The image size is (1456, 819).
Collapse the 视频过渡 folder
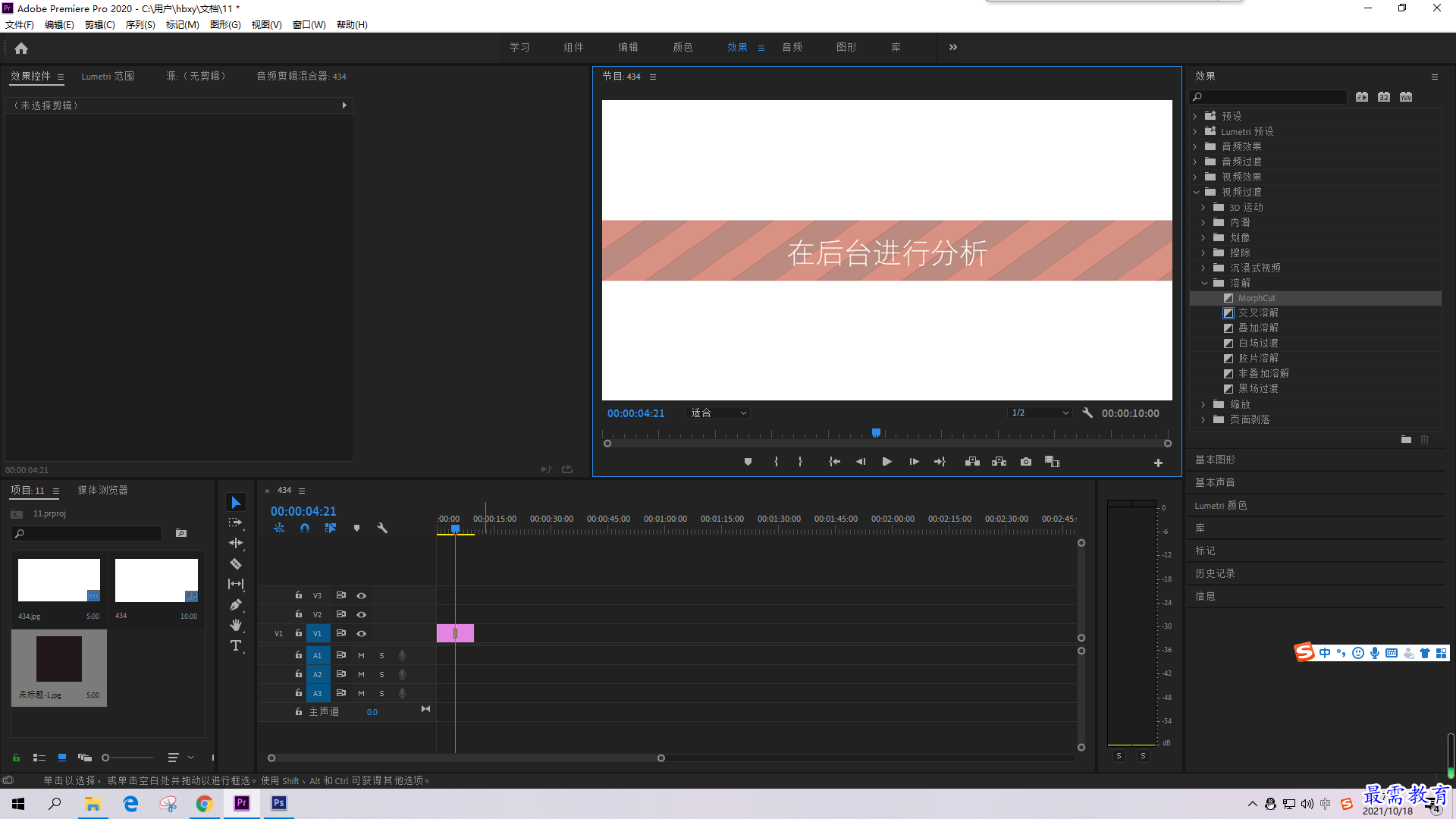[x=1196, y=192]
